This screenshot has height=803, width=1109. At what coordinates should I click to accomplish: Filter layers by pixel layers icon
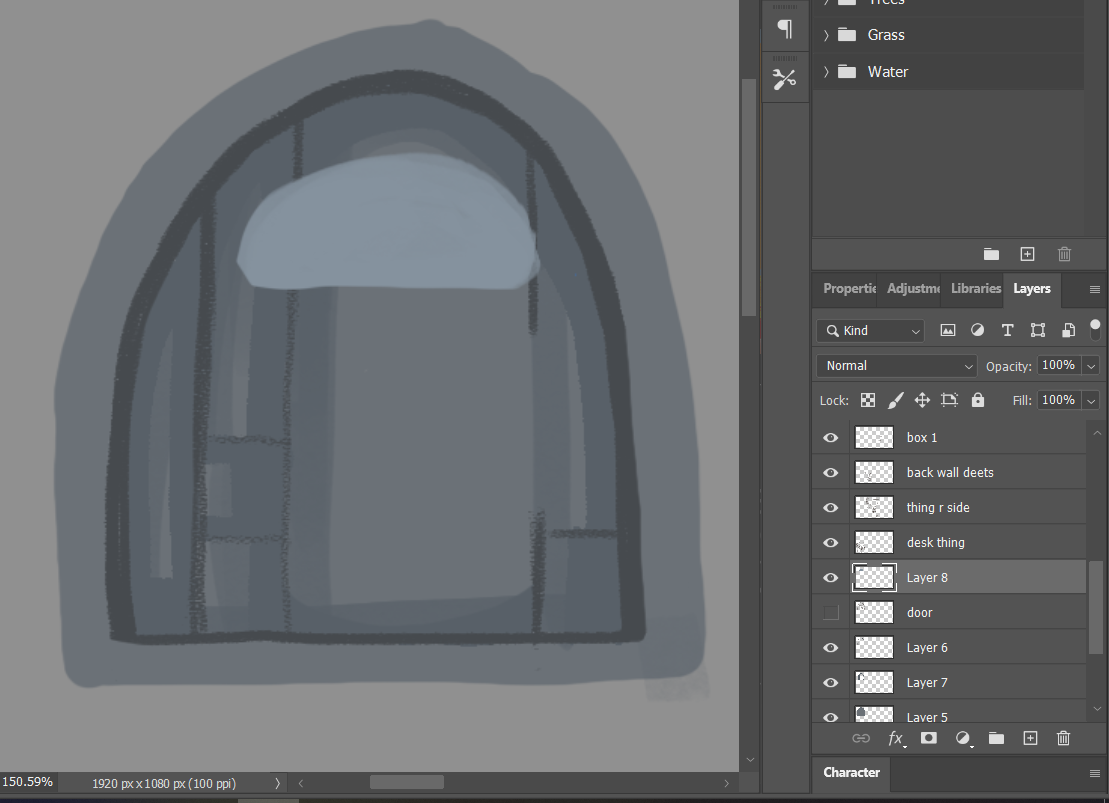pos(947,330)
